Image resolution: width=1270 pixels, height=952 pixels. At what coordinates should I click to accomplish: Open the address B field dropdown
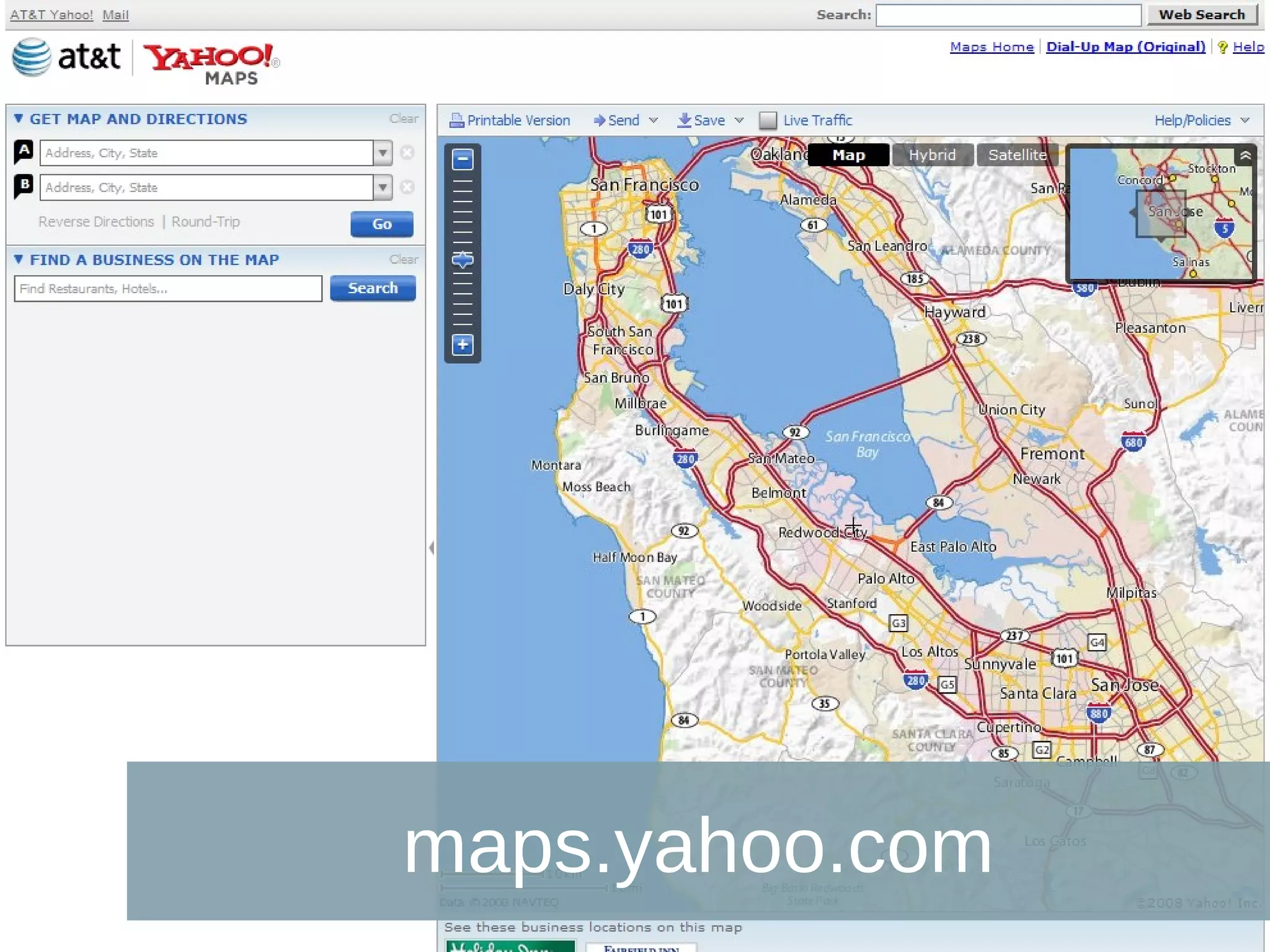383,187
